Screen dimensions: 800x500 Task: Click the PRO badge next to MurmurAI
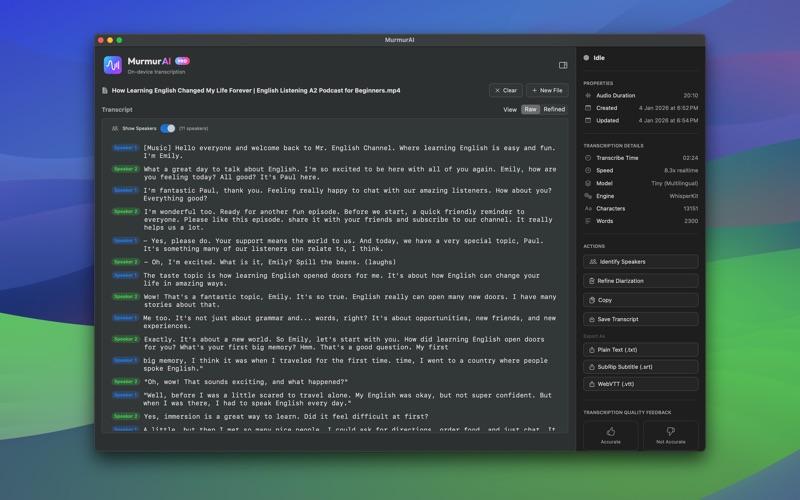pos(182,61)
